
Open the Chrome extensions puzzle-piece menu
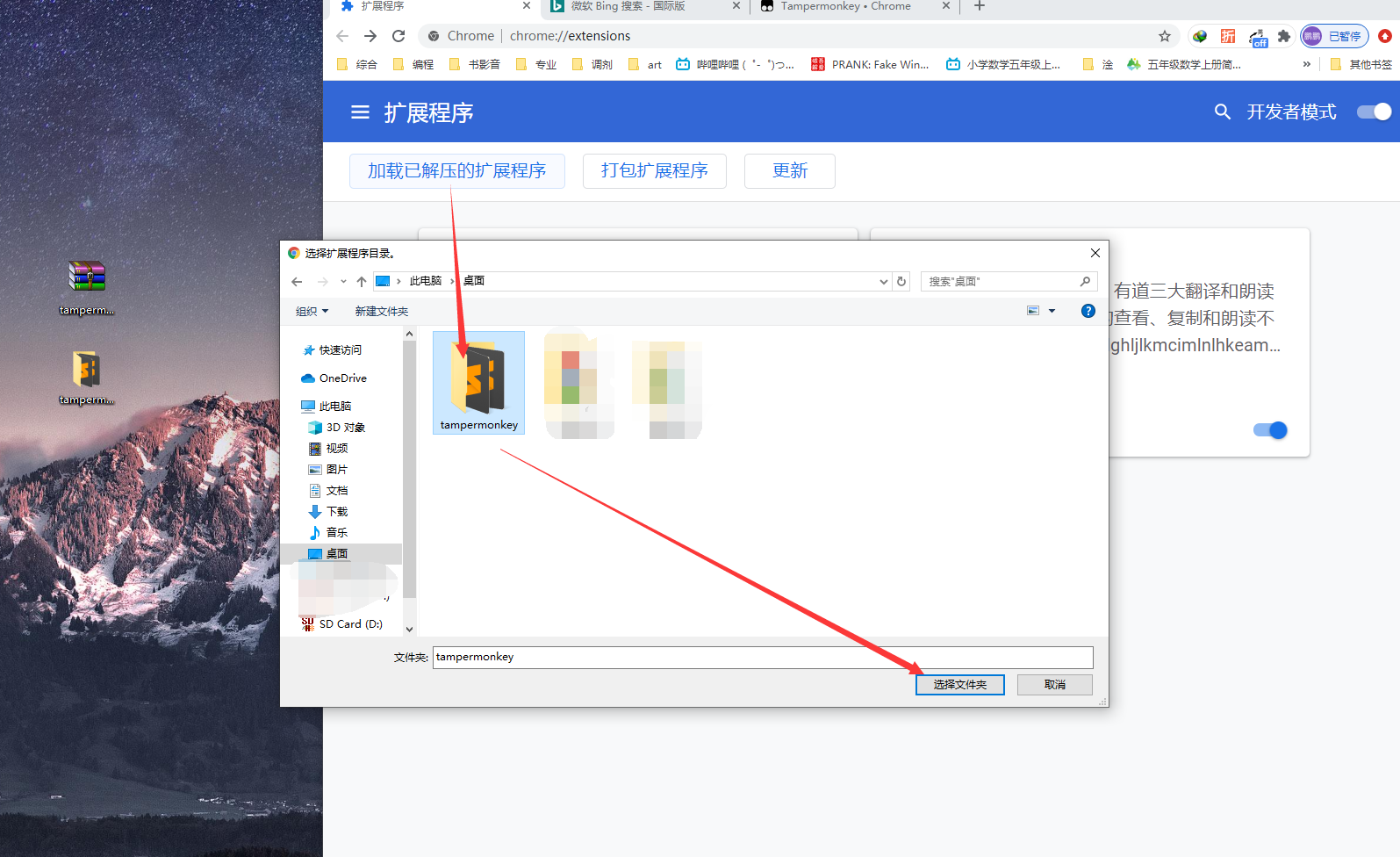point(1284,36)
